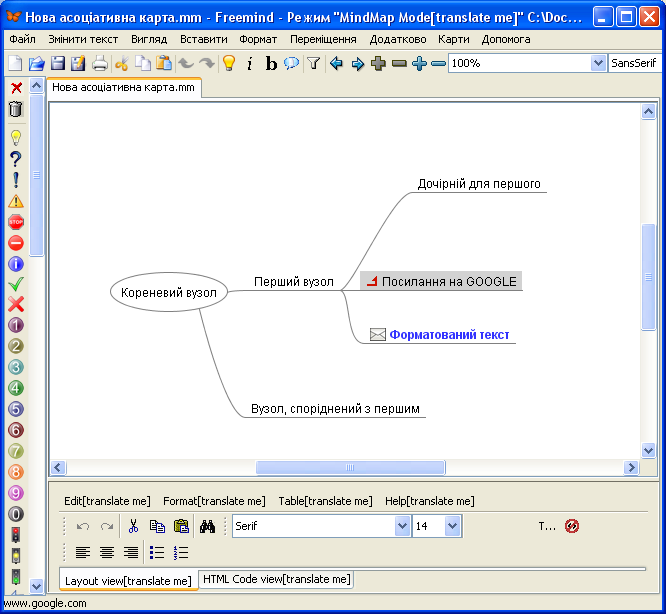Unfold all nodes with the dark plus icon
This screenshot has width=666, height=614.
[378, 63]
